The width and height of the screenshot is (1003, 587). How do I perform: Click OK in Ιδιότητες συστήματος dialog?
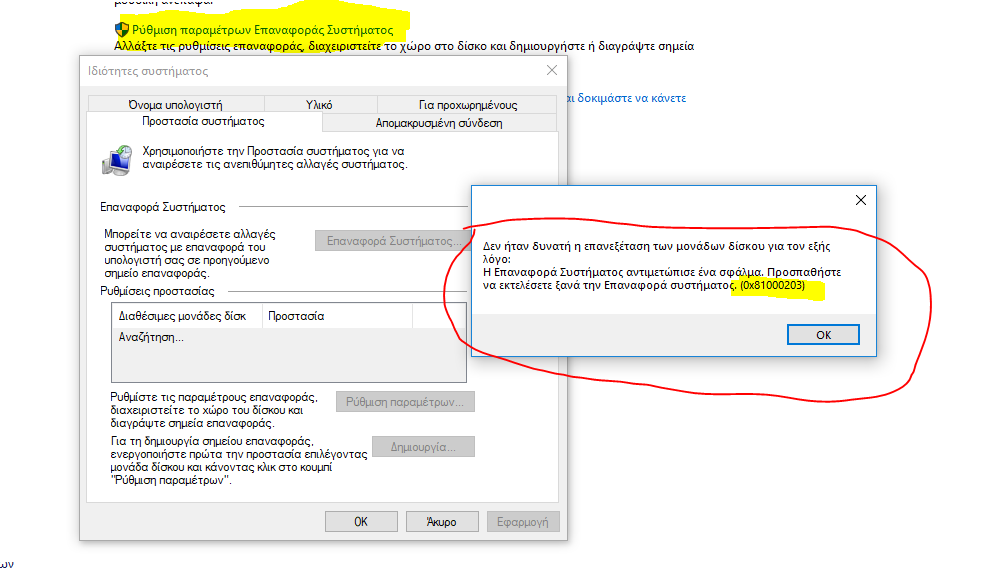tap(361, 522)
